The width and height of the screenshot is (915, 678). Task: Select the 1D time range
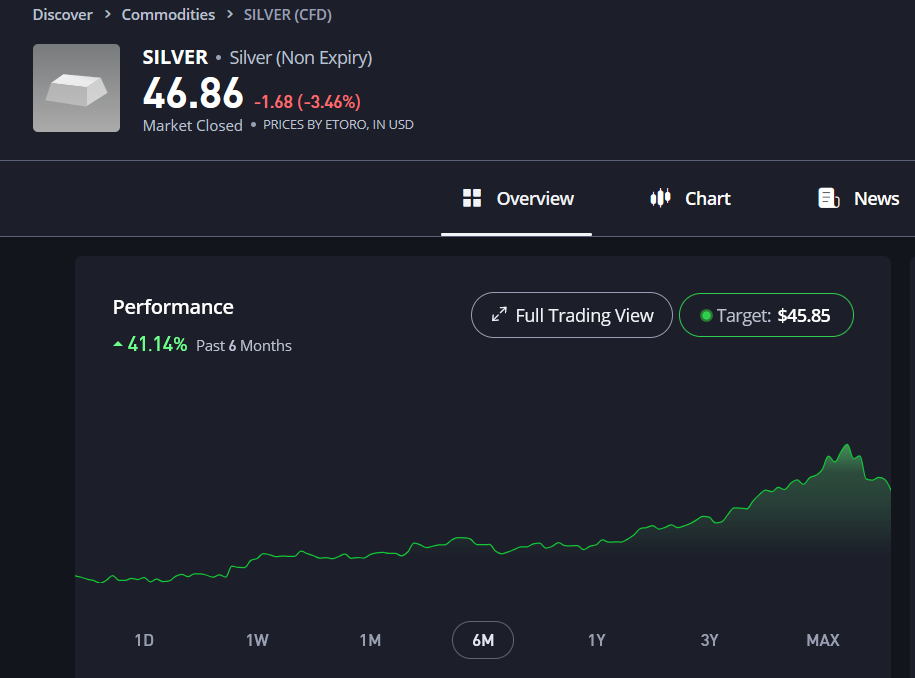pyautogui.click(x=144, y=640)
